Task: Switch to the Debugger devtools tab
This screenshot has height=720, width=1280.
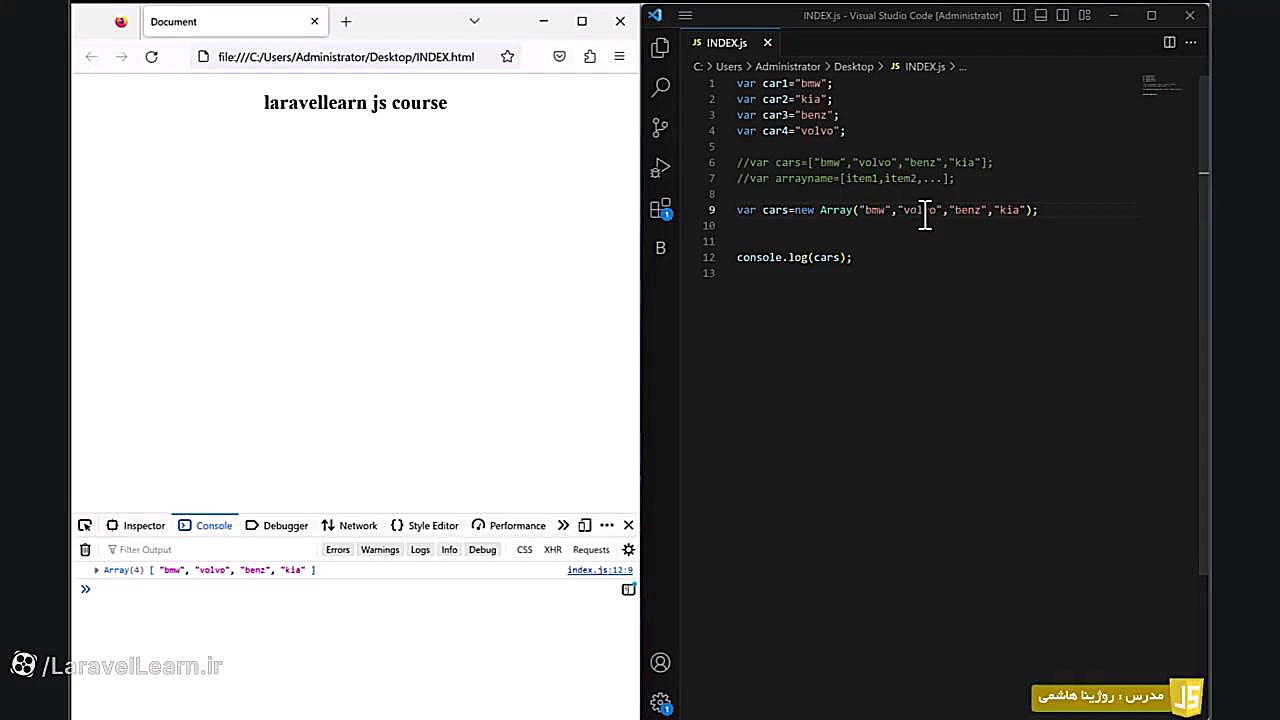Action: point(277,525)
